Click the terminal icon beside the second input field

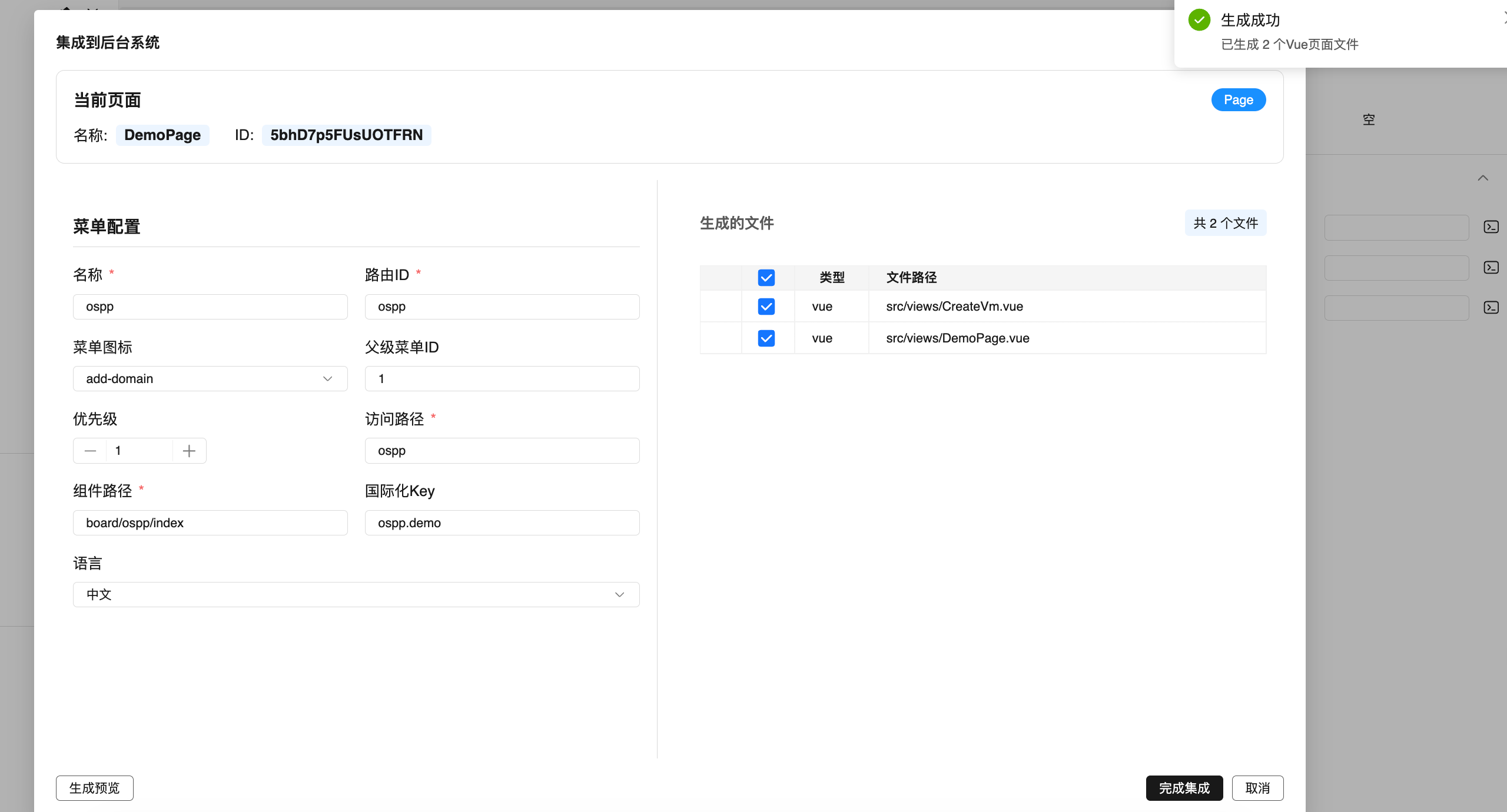point(1491,268)
